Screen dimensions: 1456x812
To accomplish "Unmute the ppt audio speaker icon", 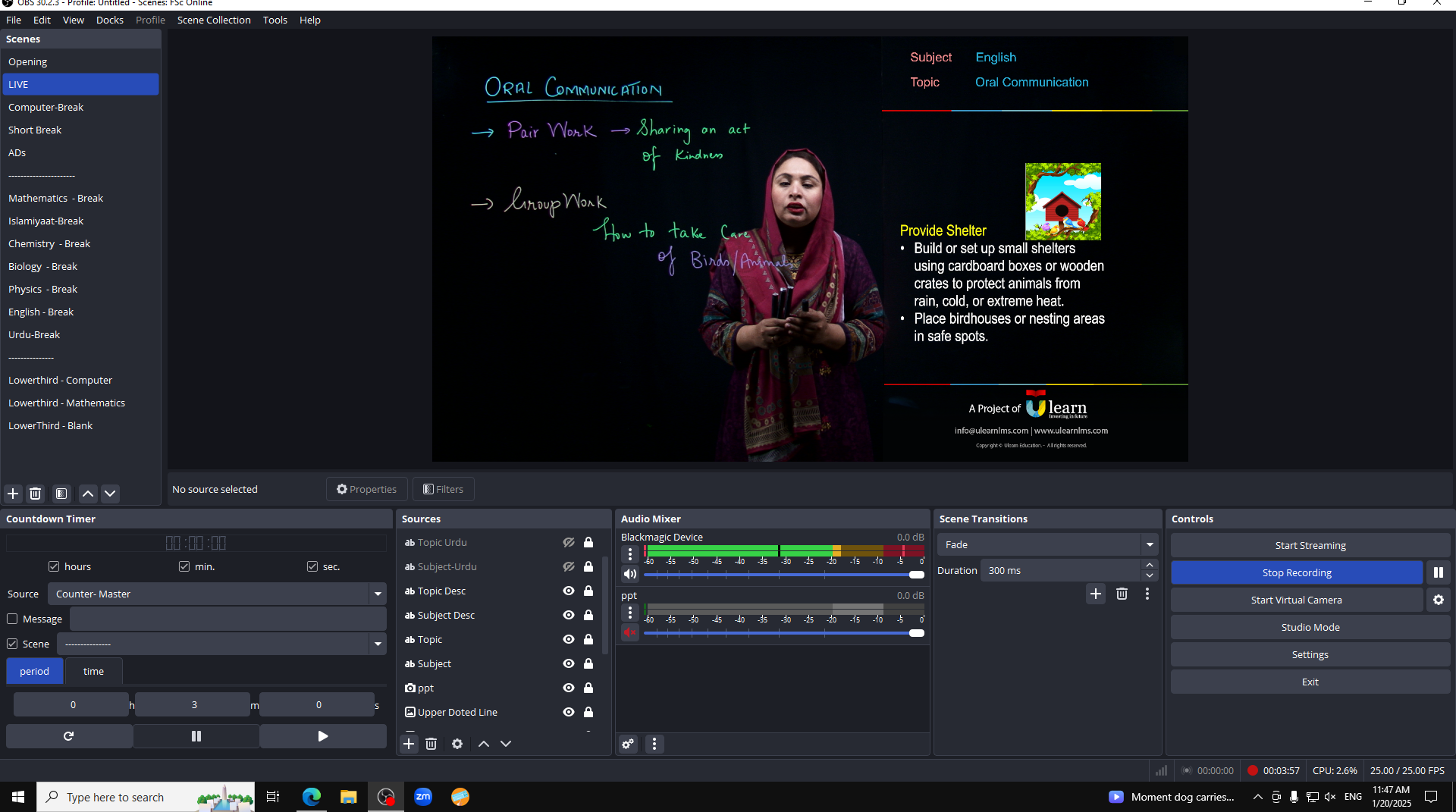I will tap(630, 632).
